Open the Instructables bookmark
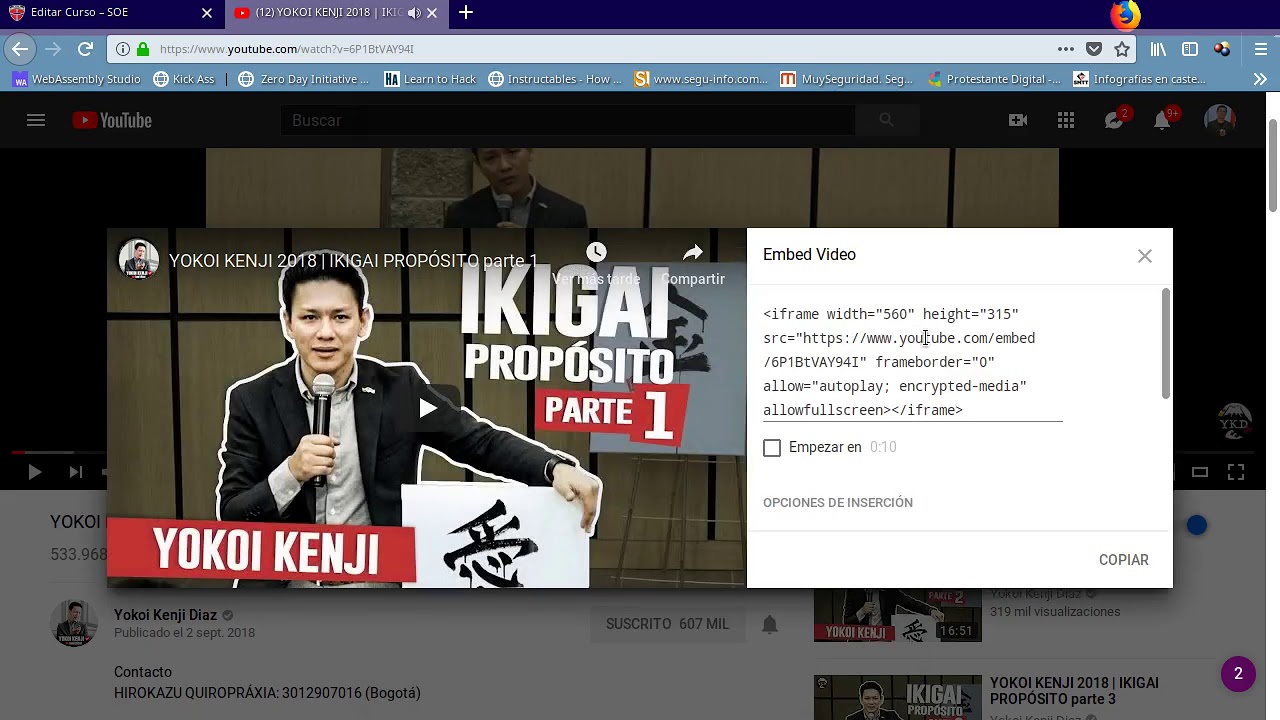This screenshot has width=1280, height=720. [x=555, y=79]
